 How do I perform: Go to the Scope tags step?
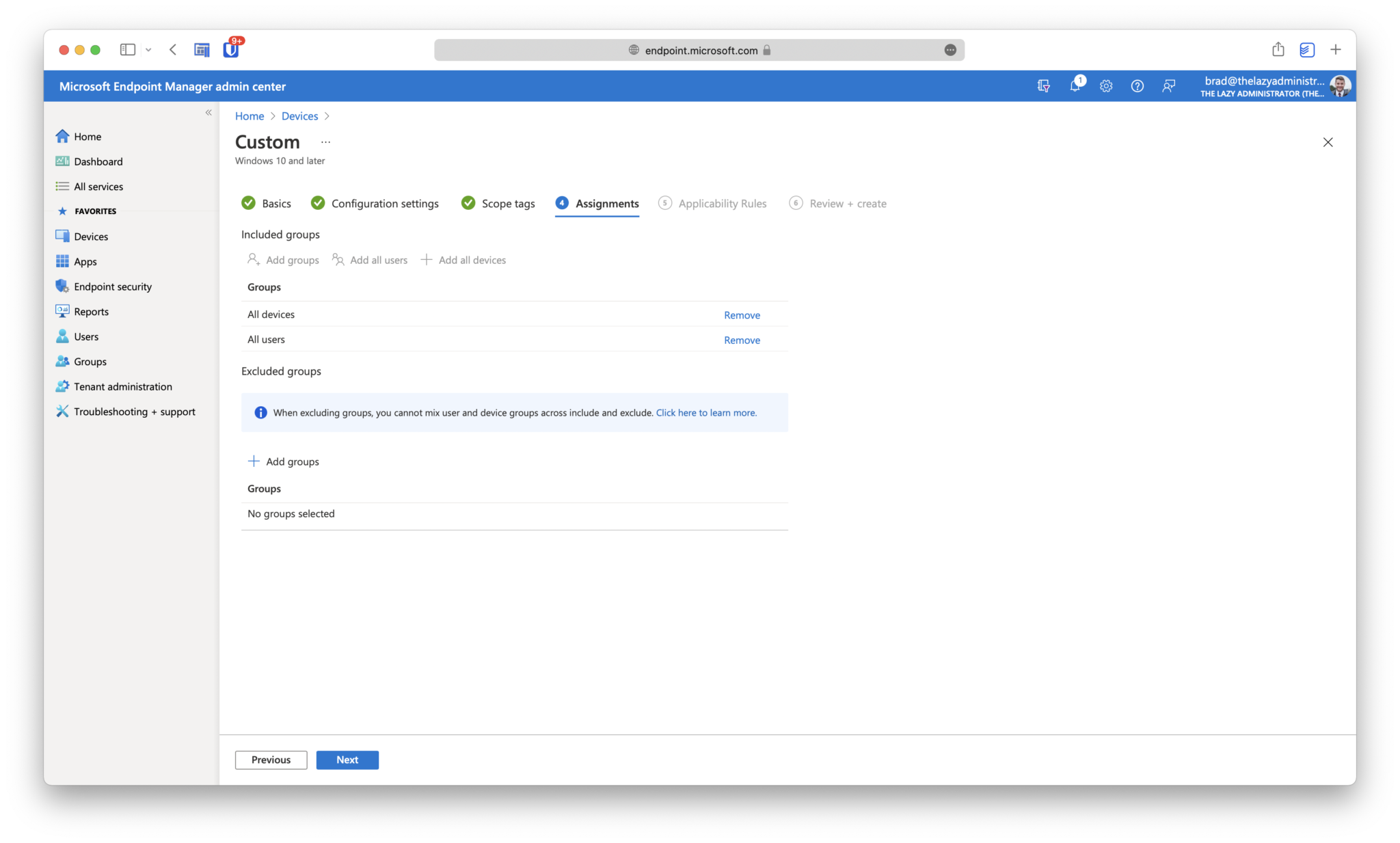click(x=498, y=204)
